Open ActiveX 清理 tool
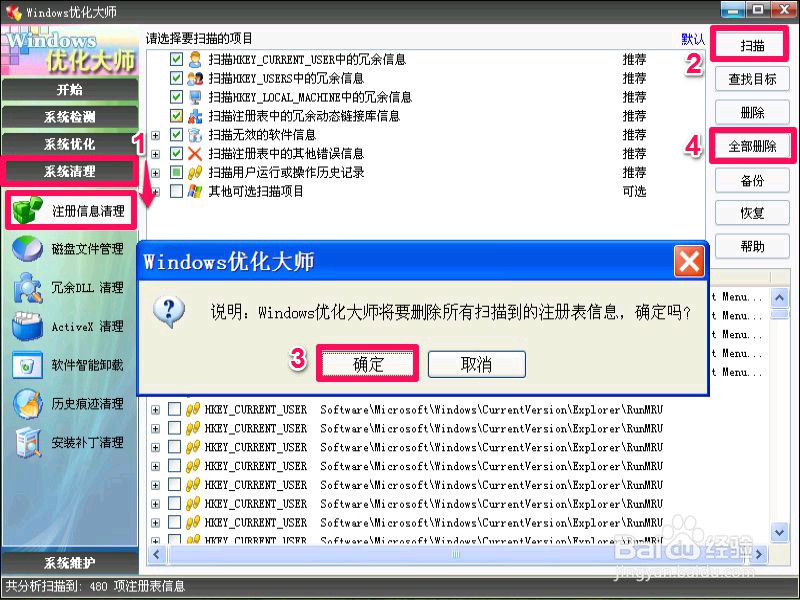 (68, 327)
